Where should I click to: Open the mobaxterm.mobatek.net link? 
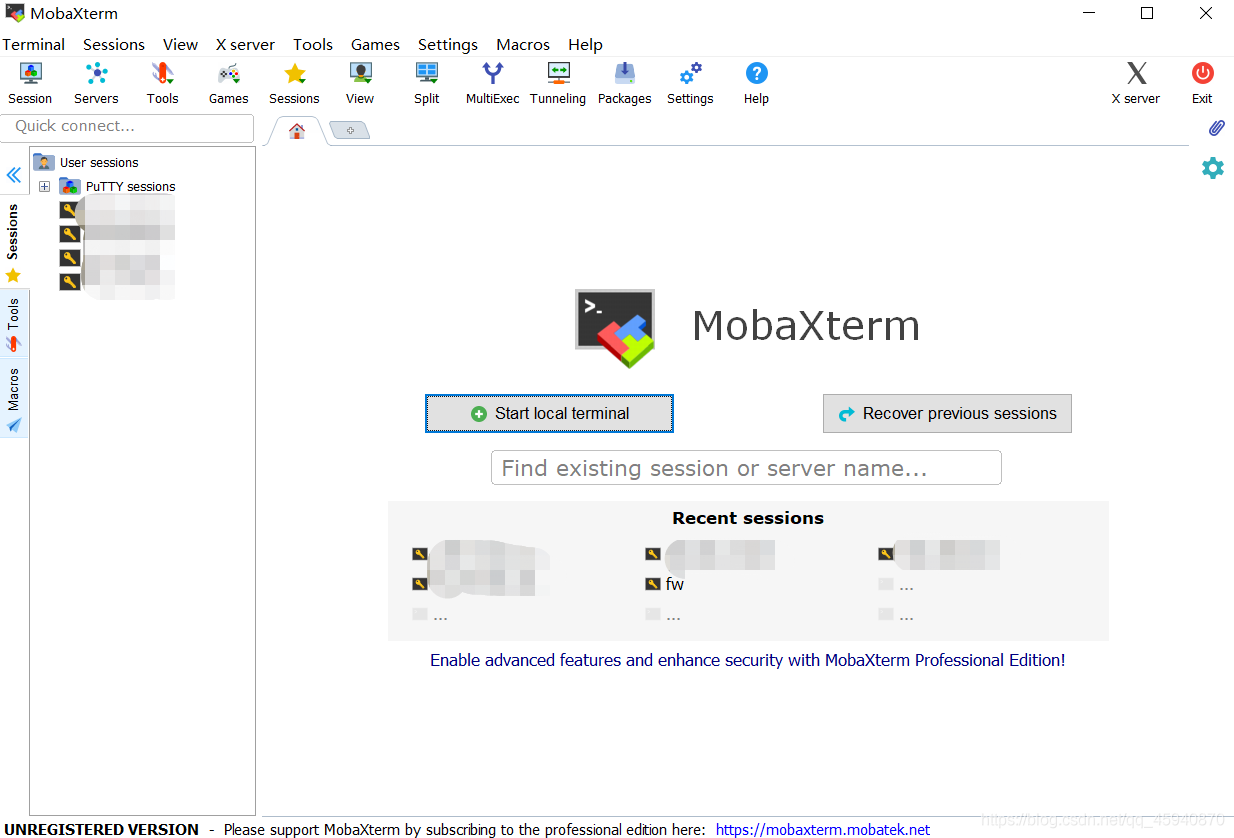click(x=823, y=829)
